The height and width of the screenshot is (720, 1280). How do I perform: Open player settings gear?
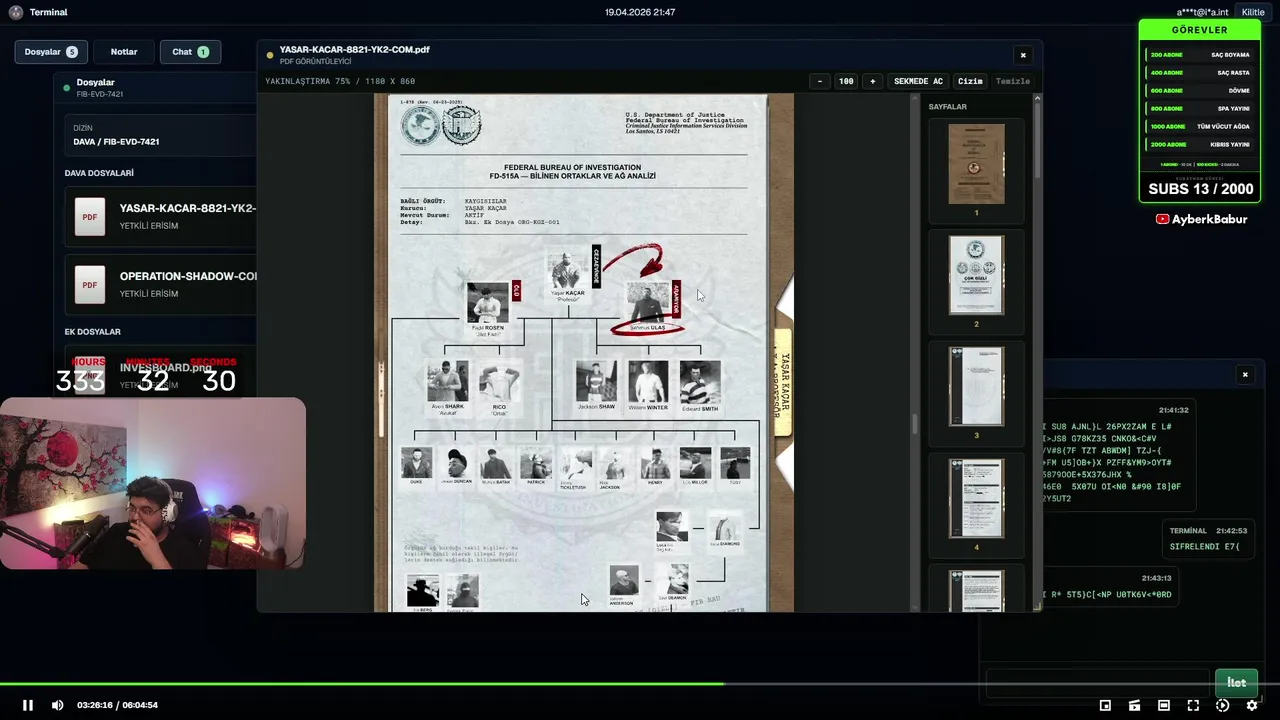[1251, 705]
